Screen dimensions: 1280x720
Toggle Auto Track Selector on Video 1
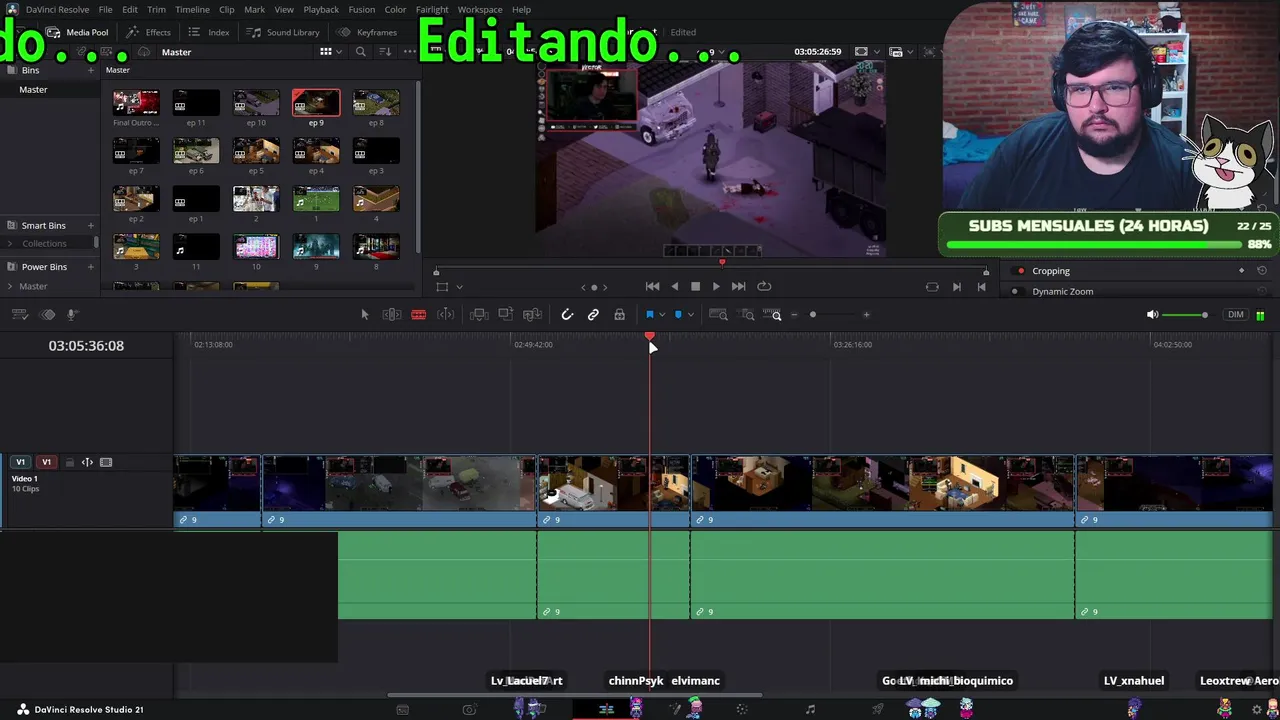[87, 462]
